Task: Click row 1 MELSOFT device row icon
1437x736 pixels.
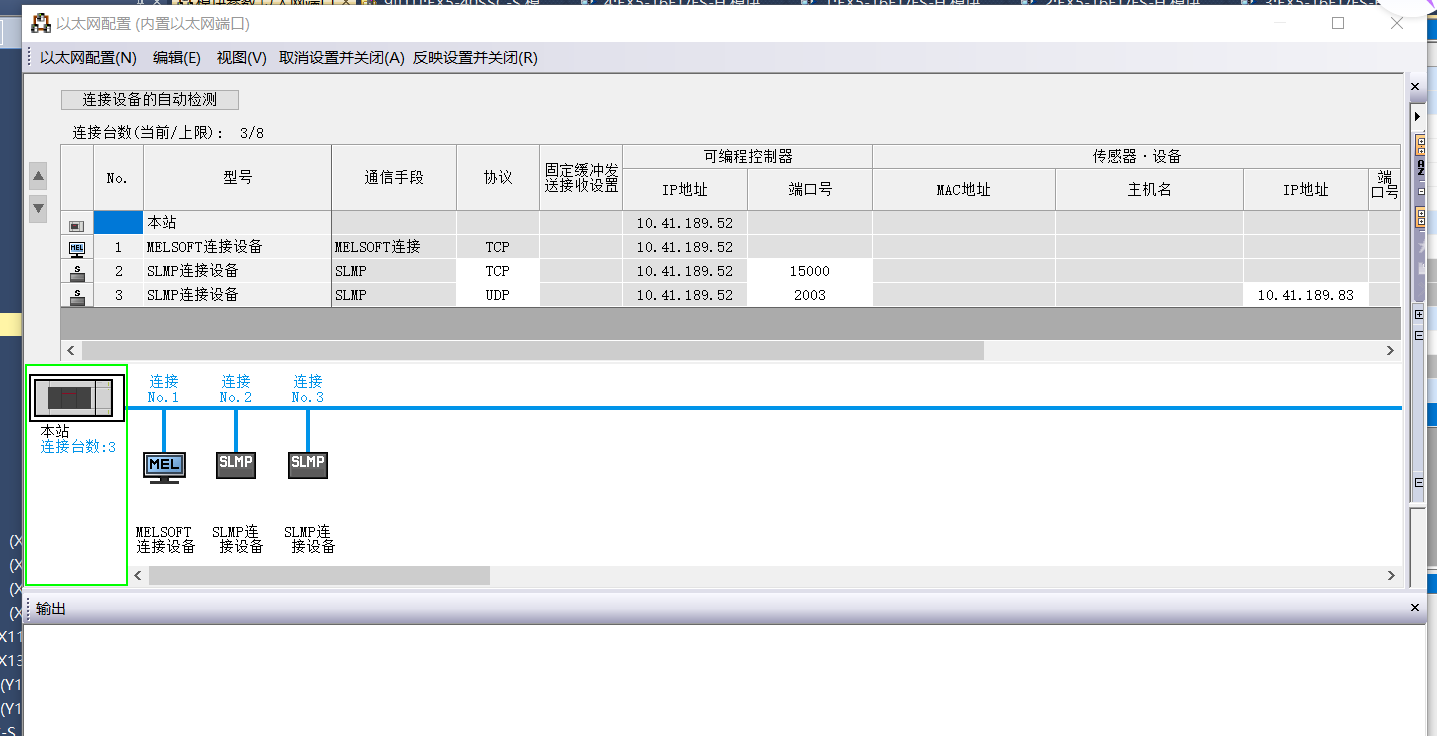Action: [x=77, y=247]
